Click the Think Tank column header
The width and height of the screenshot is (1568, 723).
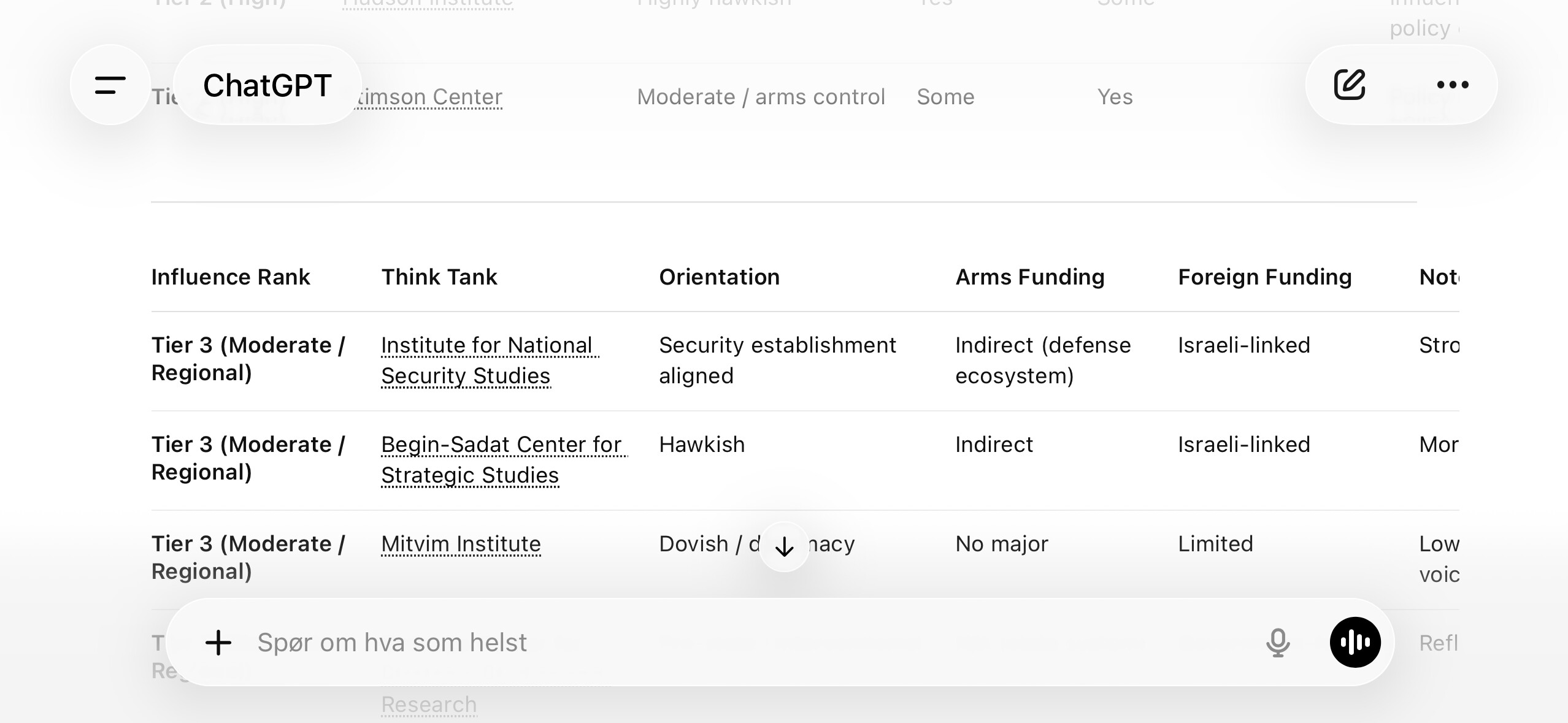439,277
